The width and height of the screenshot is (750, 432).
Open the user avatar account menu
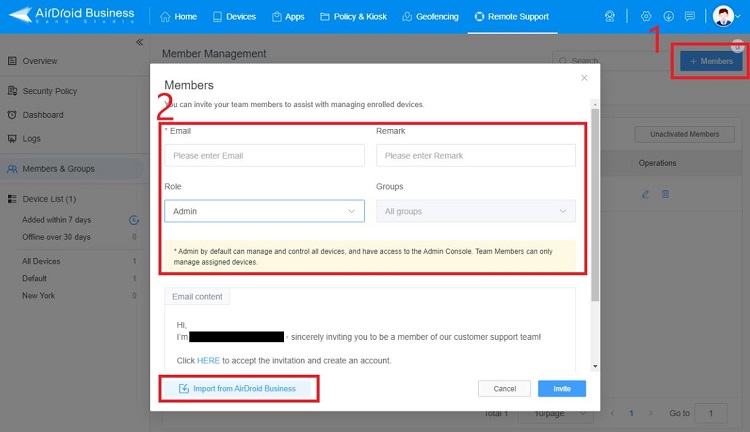click(724, 17)
